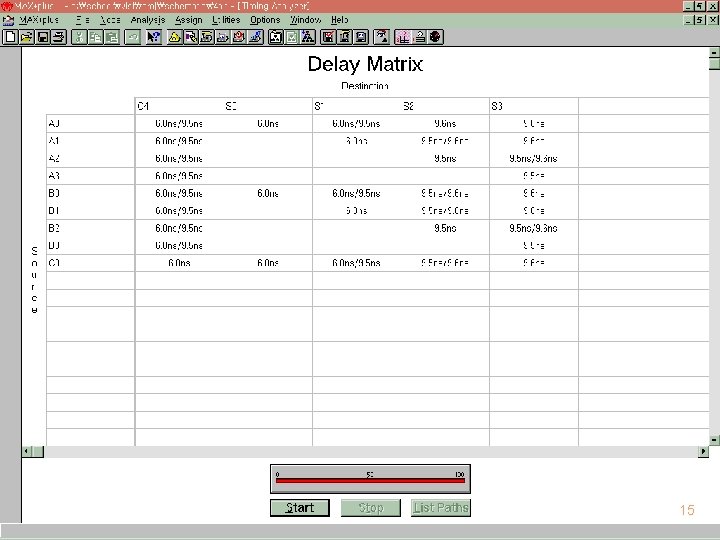
Task: Select the pink Delay Matrix analysis icon
Action: pyautogui.click(x=403, y=37)
